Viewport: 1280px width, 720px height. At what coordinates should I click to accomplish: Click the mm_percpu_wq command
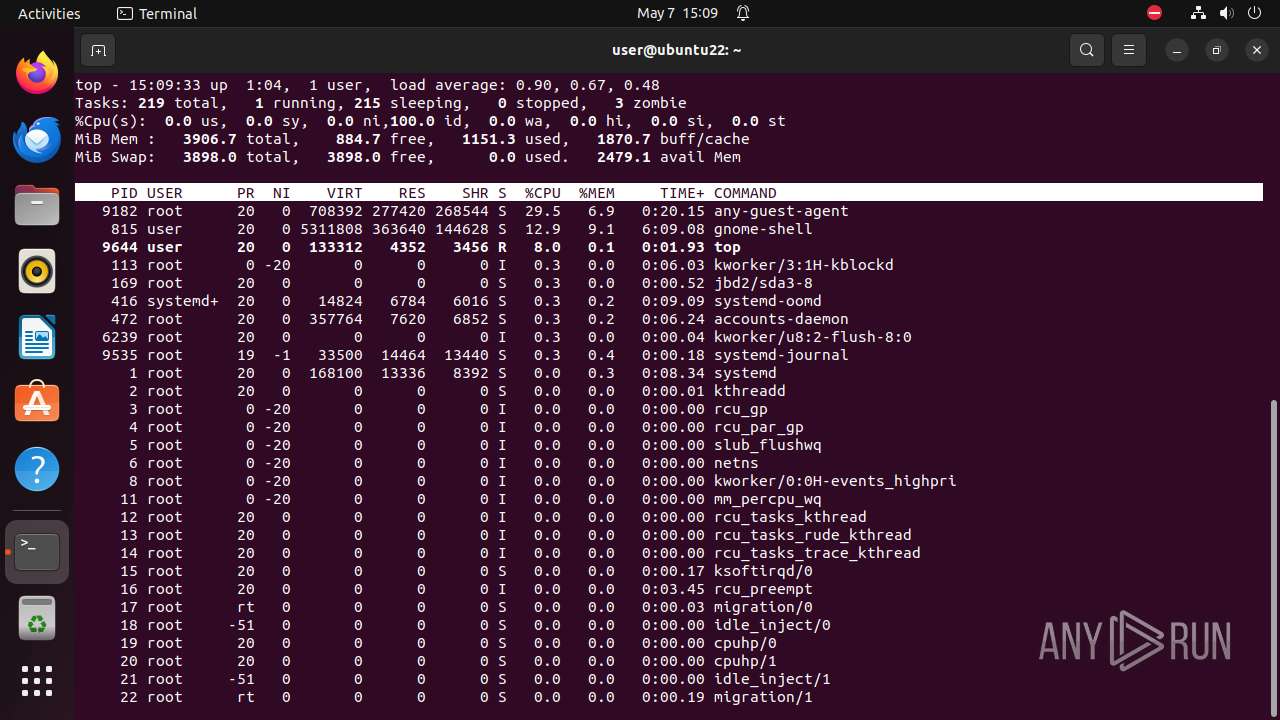(x=768, y=499)
